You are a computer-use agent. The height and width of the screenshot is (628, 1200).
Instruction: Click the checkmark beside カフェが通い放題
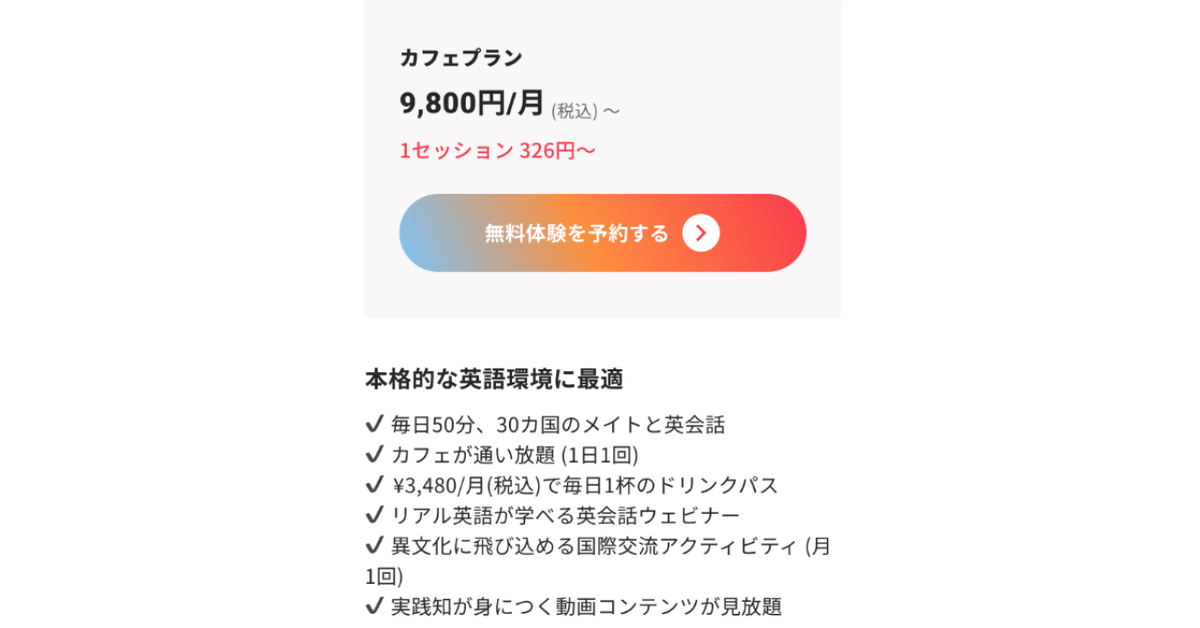375,454
